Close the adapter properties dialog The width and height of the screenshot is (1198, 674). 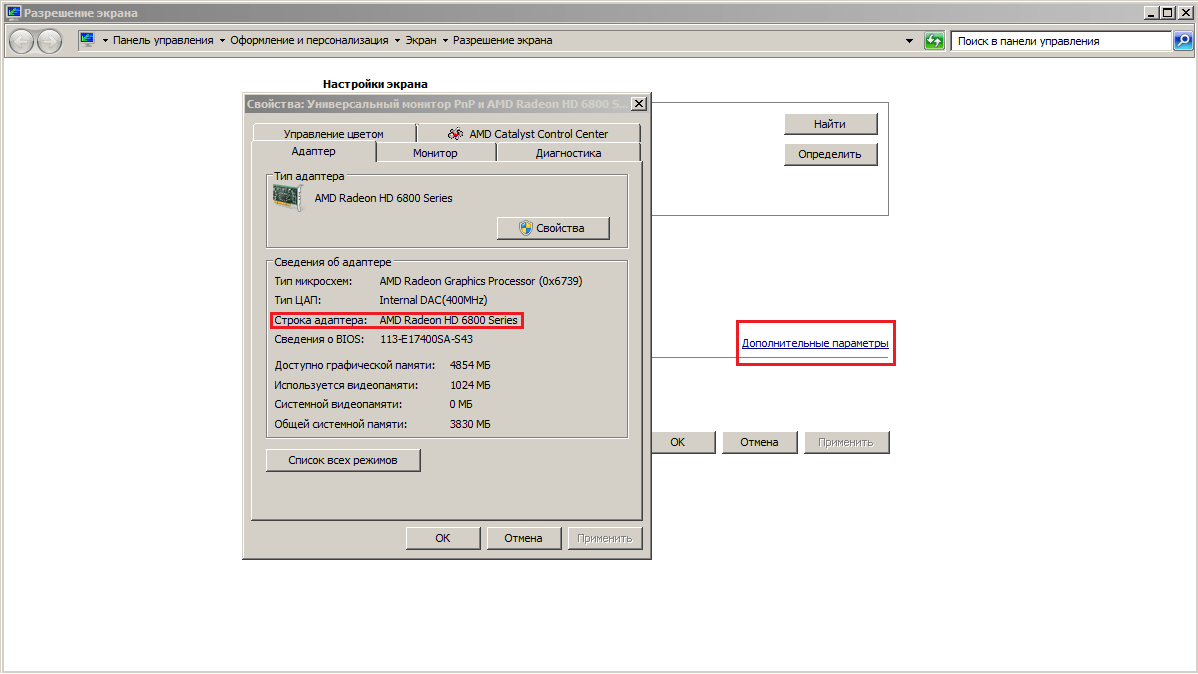tap(639, 104)
